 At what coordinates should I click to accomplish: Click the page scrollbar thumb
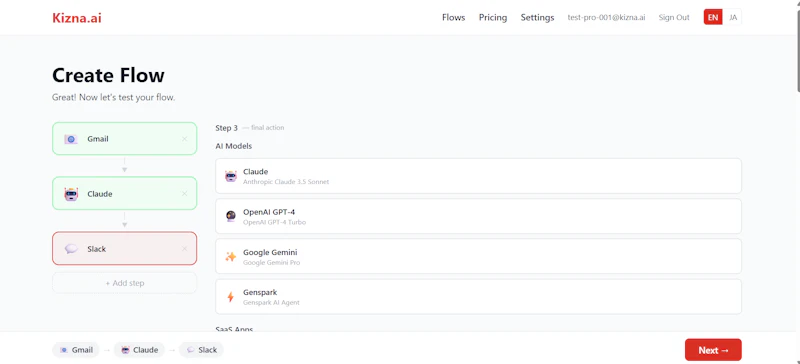point(797,51)
